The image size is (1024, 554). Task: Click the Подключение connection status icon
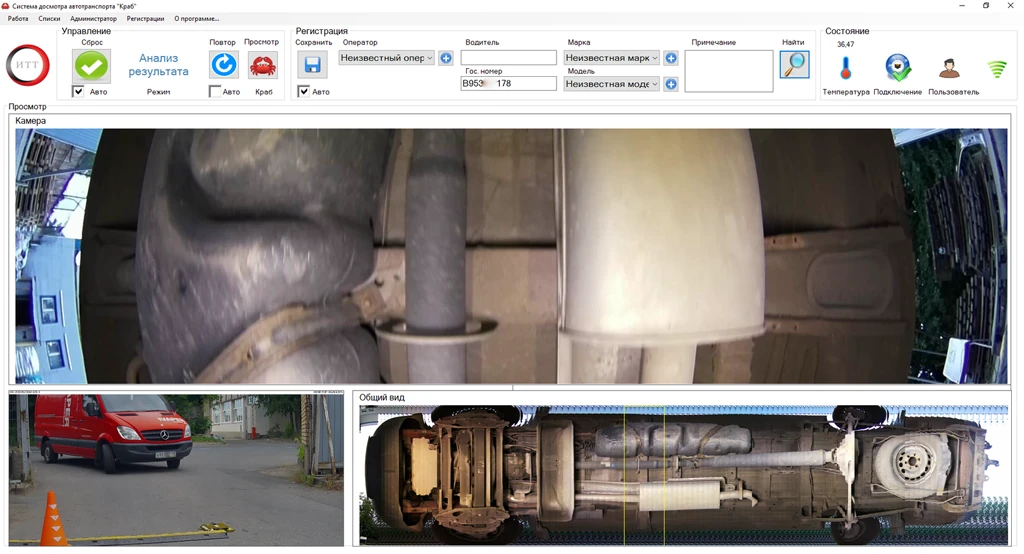point(898,68)
